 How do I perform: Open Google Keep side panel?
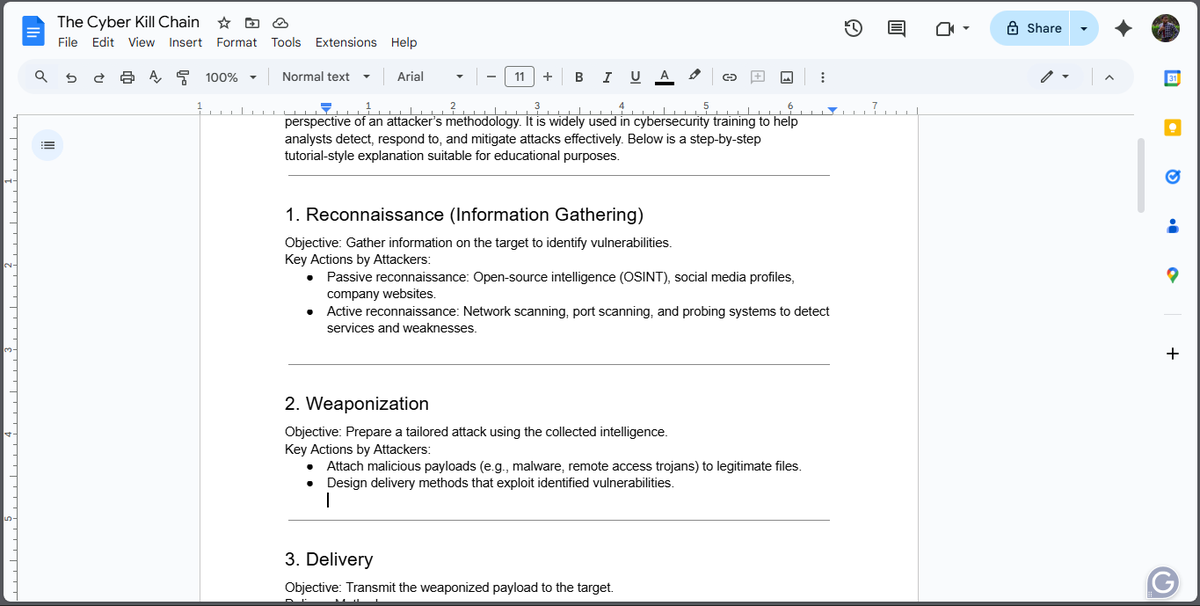(1172, 127)
